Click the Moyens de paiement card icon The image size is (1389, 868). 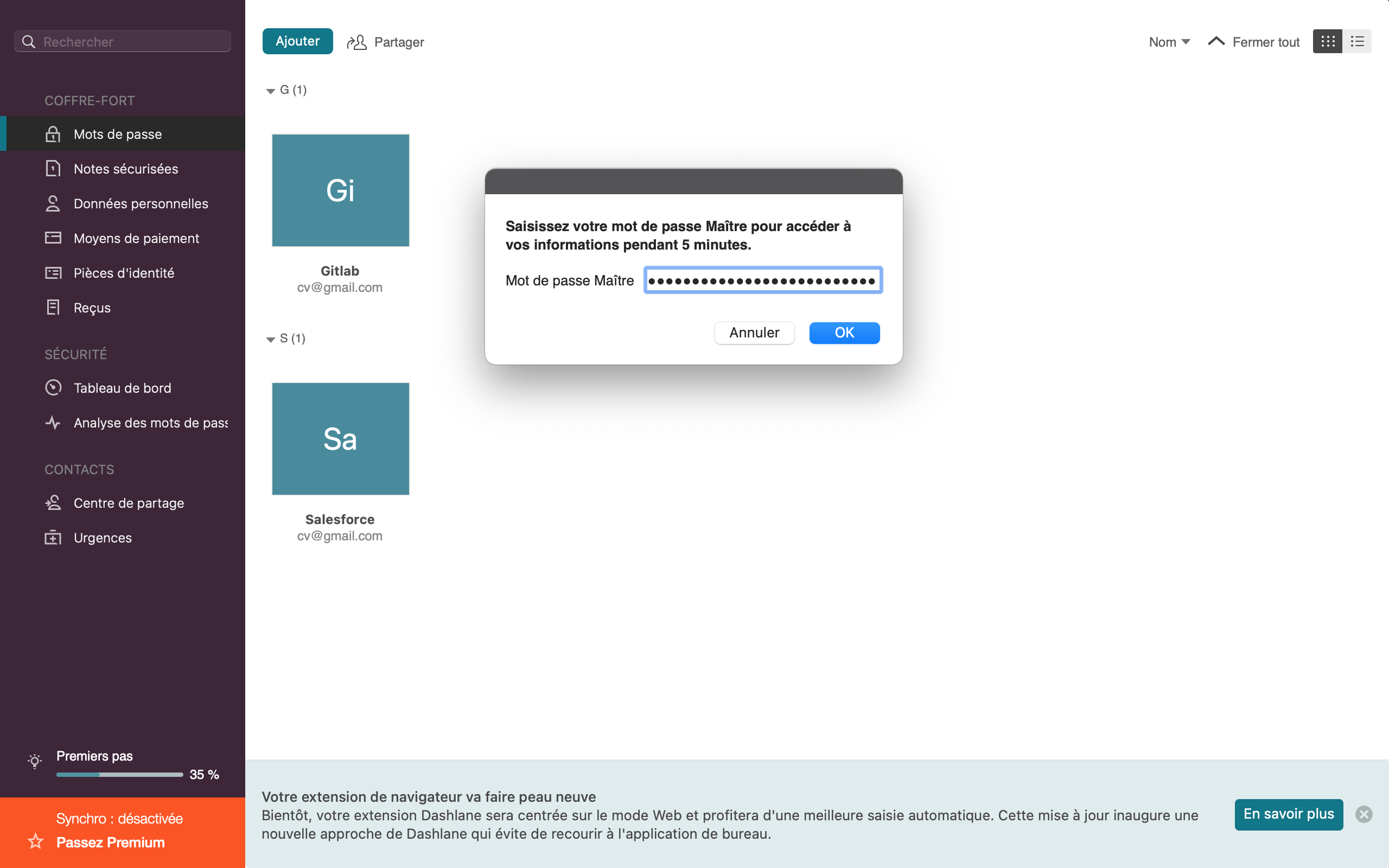(x=53, y=238)
